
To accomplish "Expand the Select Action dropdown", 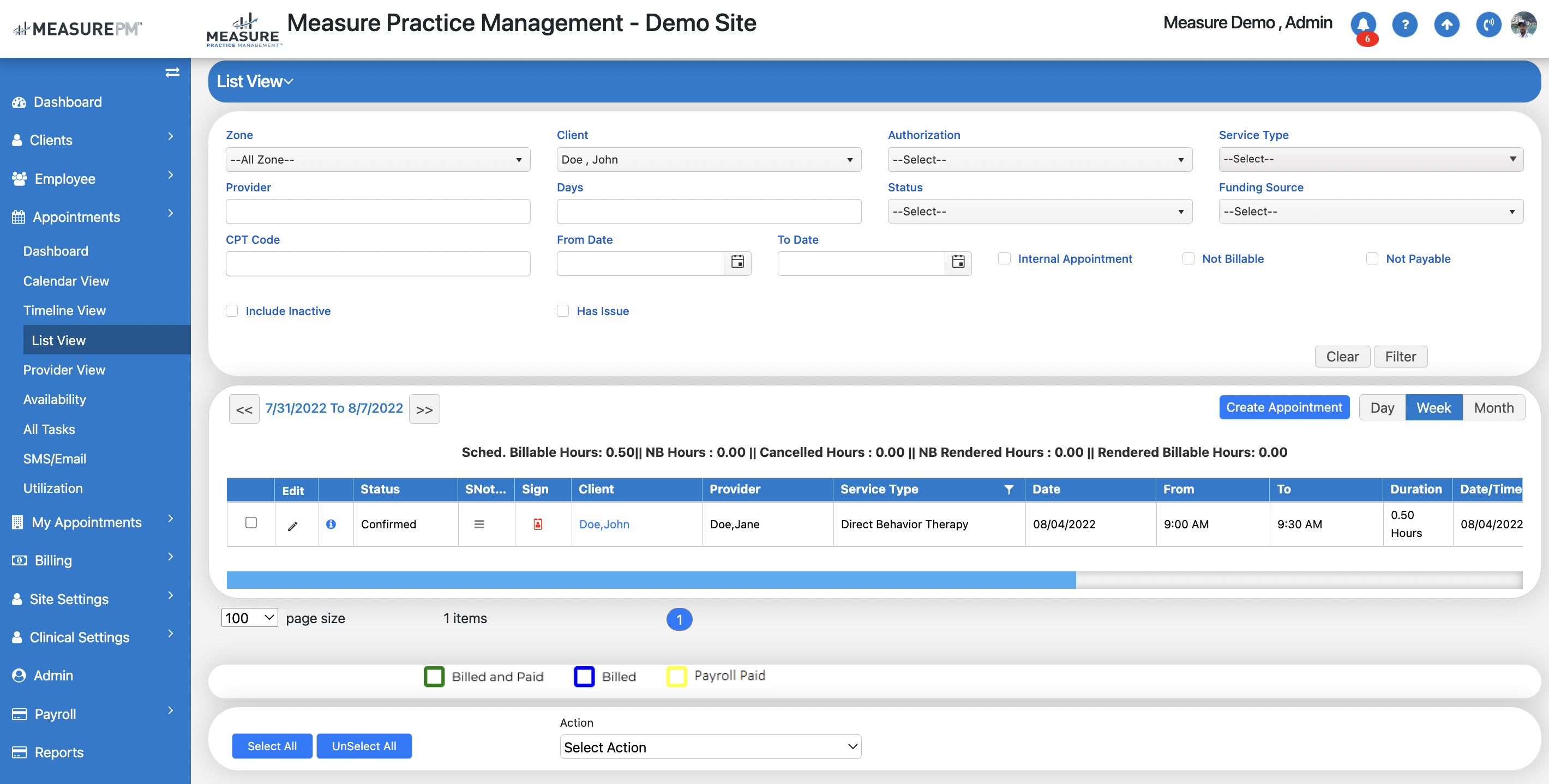I will tap(710, 747).
